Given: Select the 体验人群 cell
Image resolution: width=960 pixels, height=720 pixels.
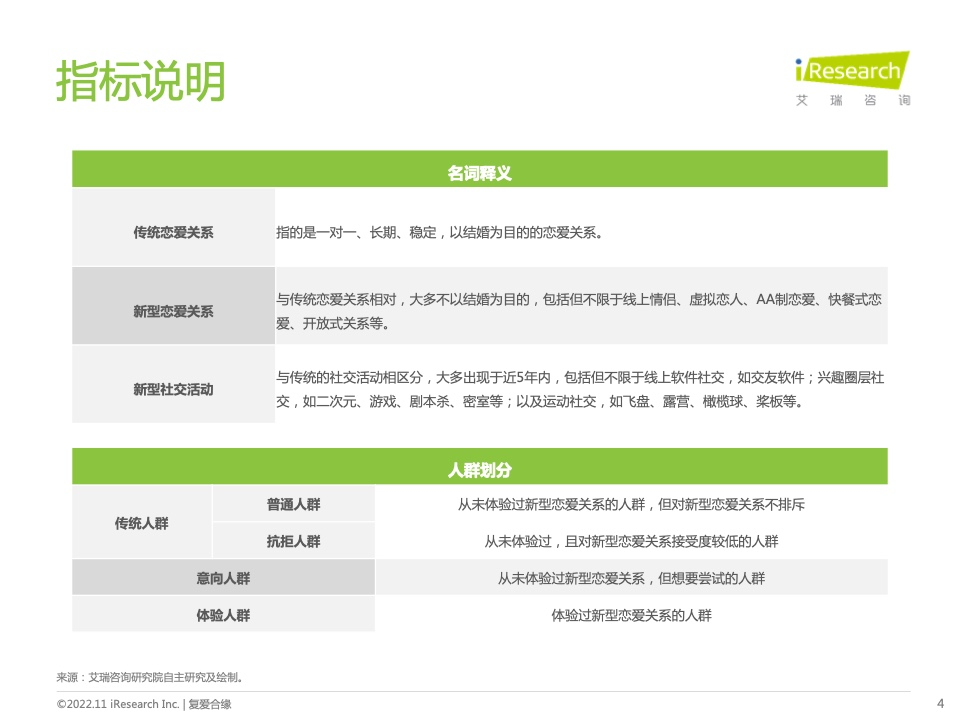Looking at the screenshot, I should (x=223, y=613).
